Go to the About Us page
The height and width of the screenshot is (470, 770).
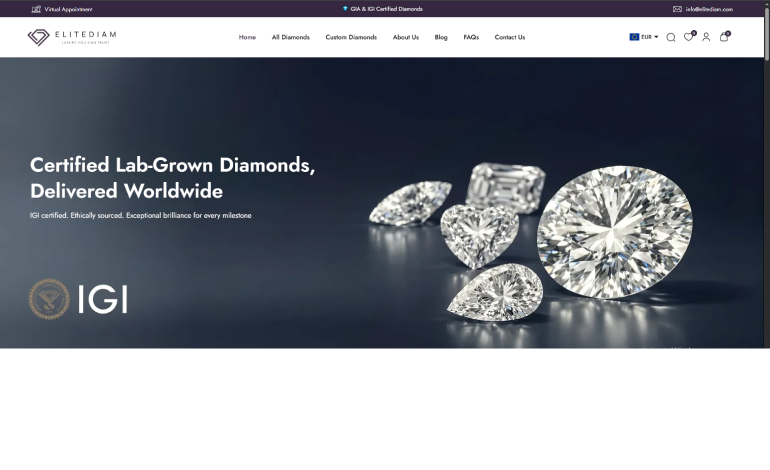[x=406, y=37]
